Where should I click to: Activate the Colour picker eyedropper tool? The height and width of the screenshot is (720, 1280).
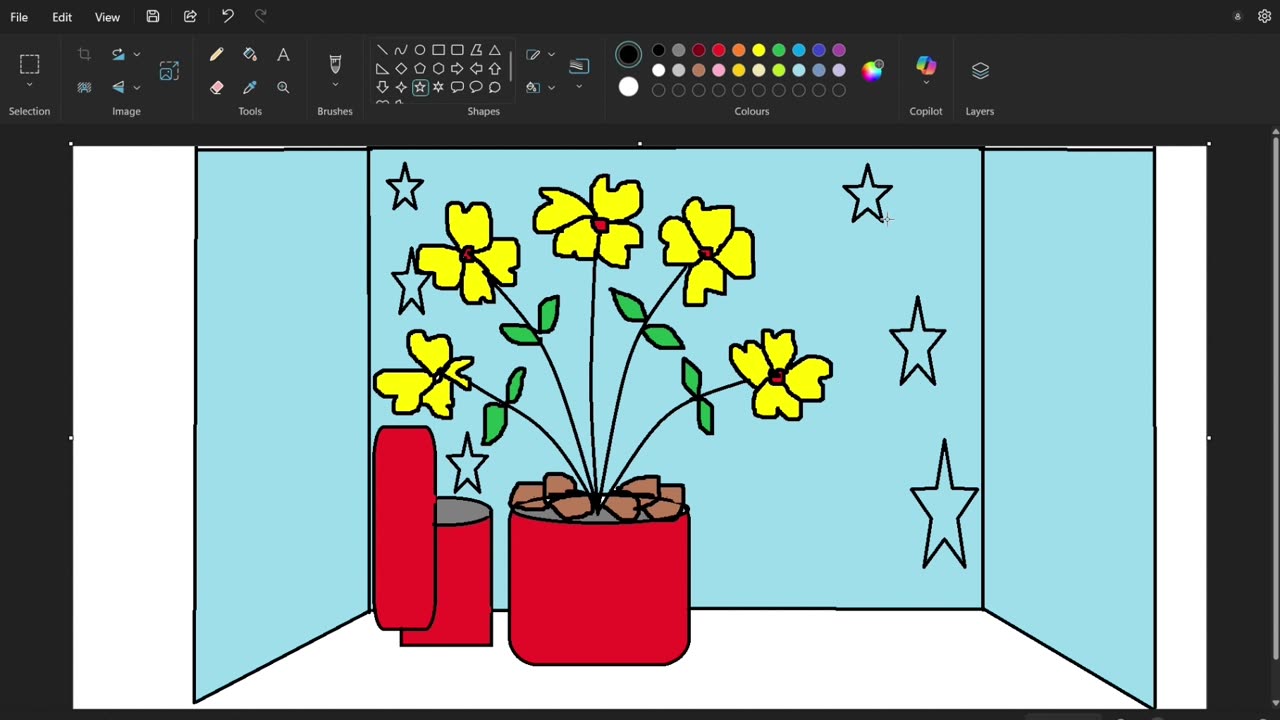[x=250, y=88]
